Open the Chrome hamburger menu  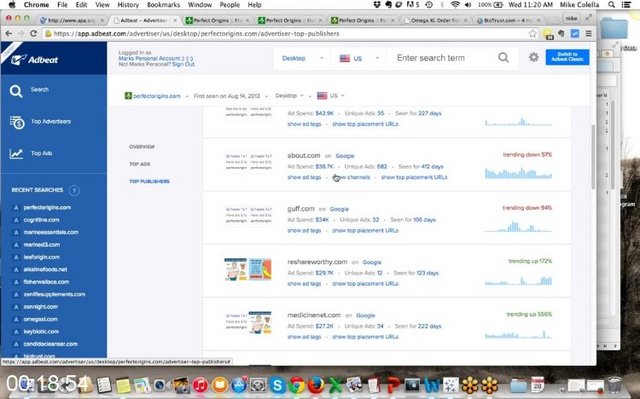[x=588, y=33]
